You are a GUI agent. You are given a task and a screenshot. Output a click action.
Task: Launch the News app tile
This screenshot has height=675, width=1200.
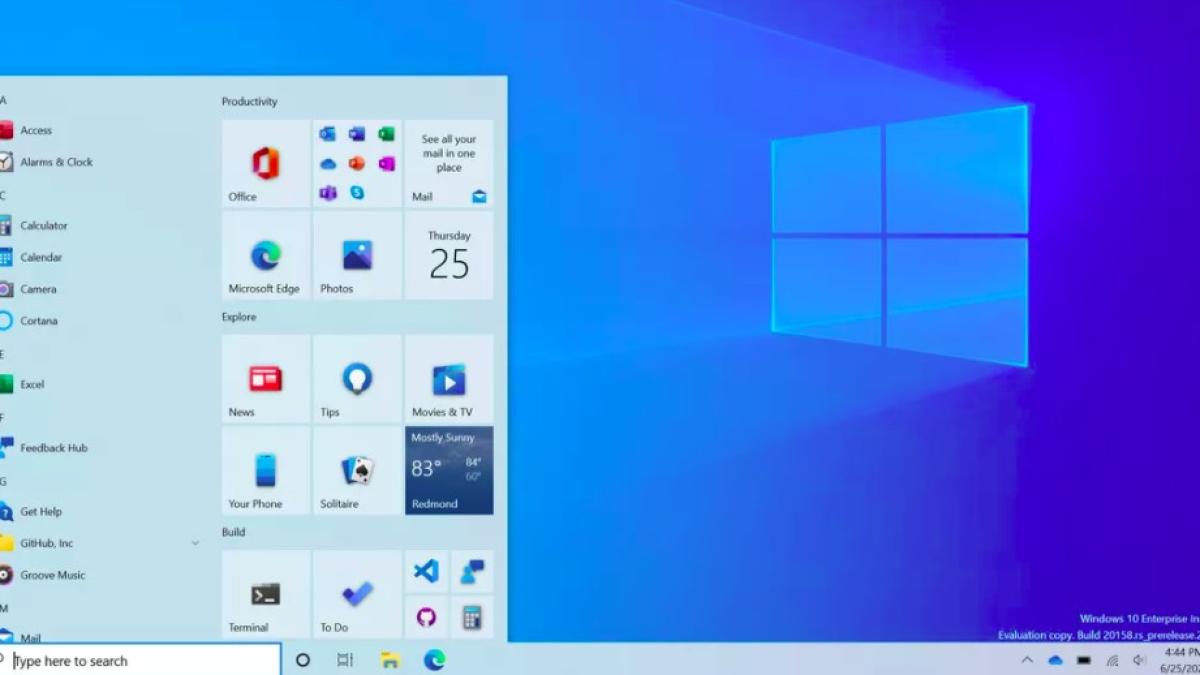(x=264, y=380)
